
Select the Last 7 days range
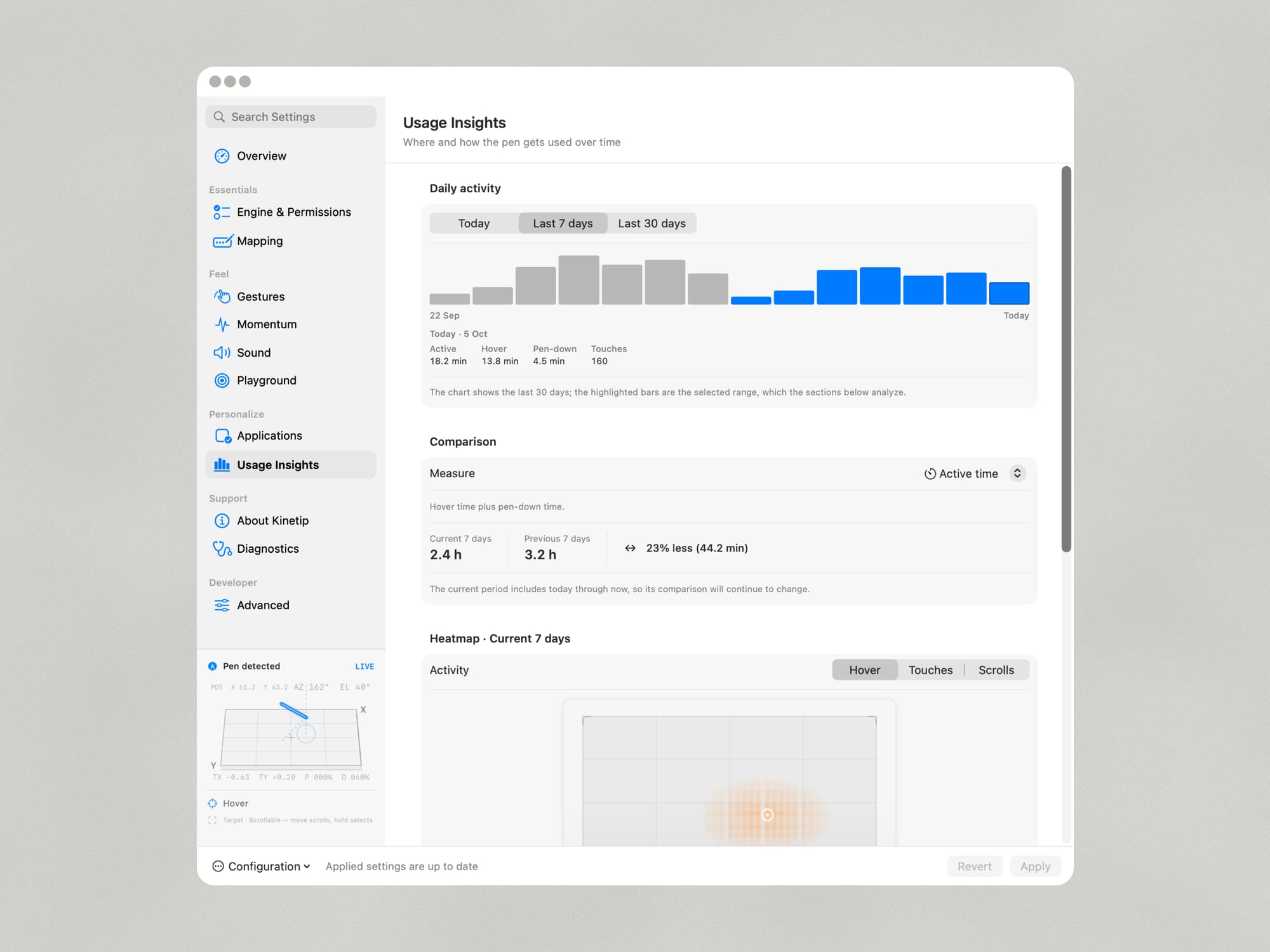point(563,223)
